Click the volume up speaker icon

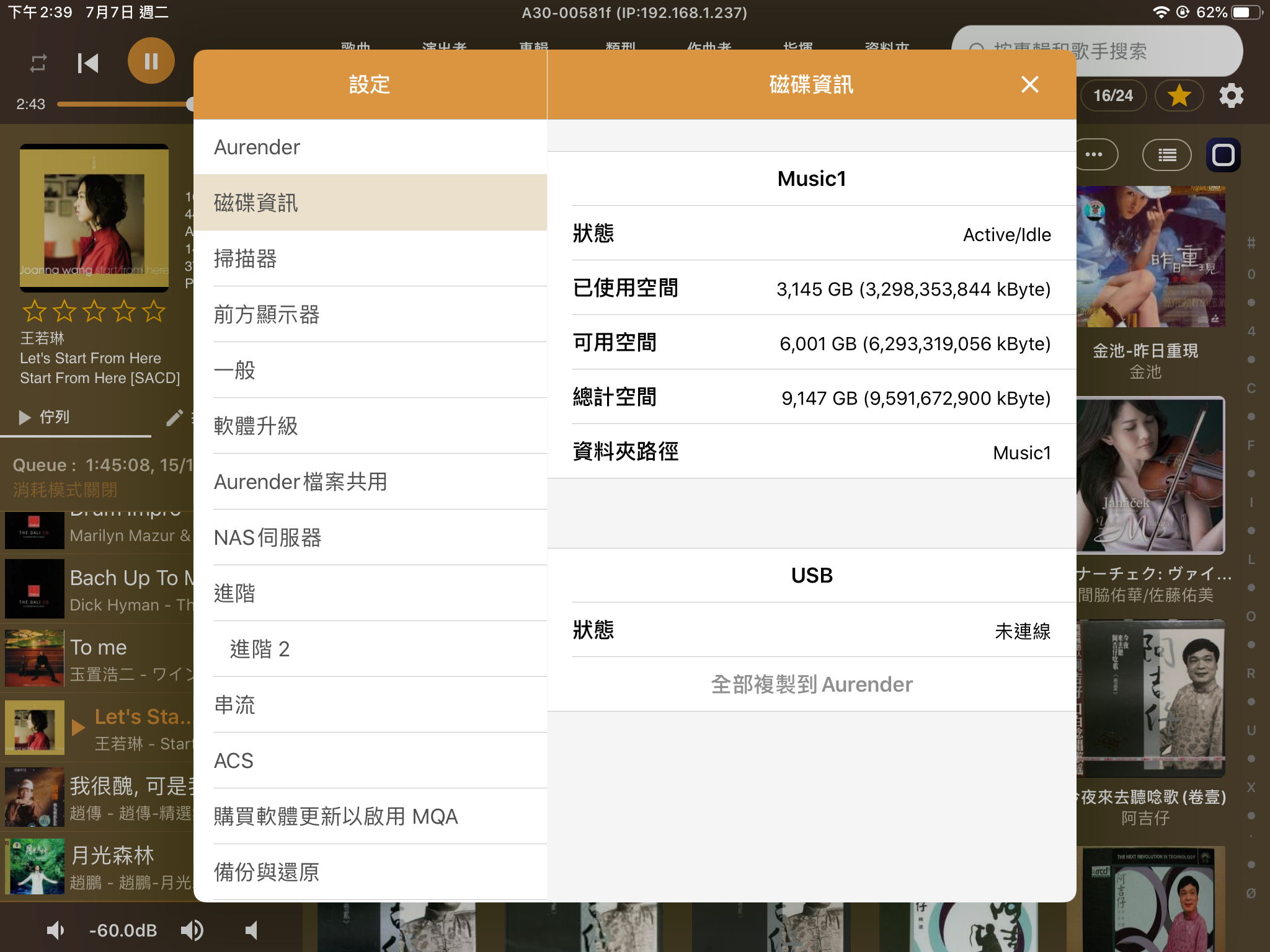tap(192, 930)
